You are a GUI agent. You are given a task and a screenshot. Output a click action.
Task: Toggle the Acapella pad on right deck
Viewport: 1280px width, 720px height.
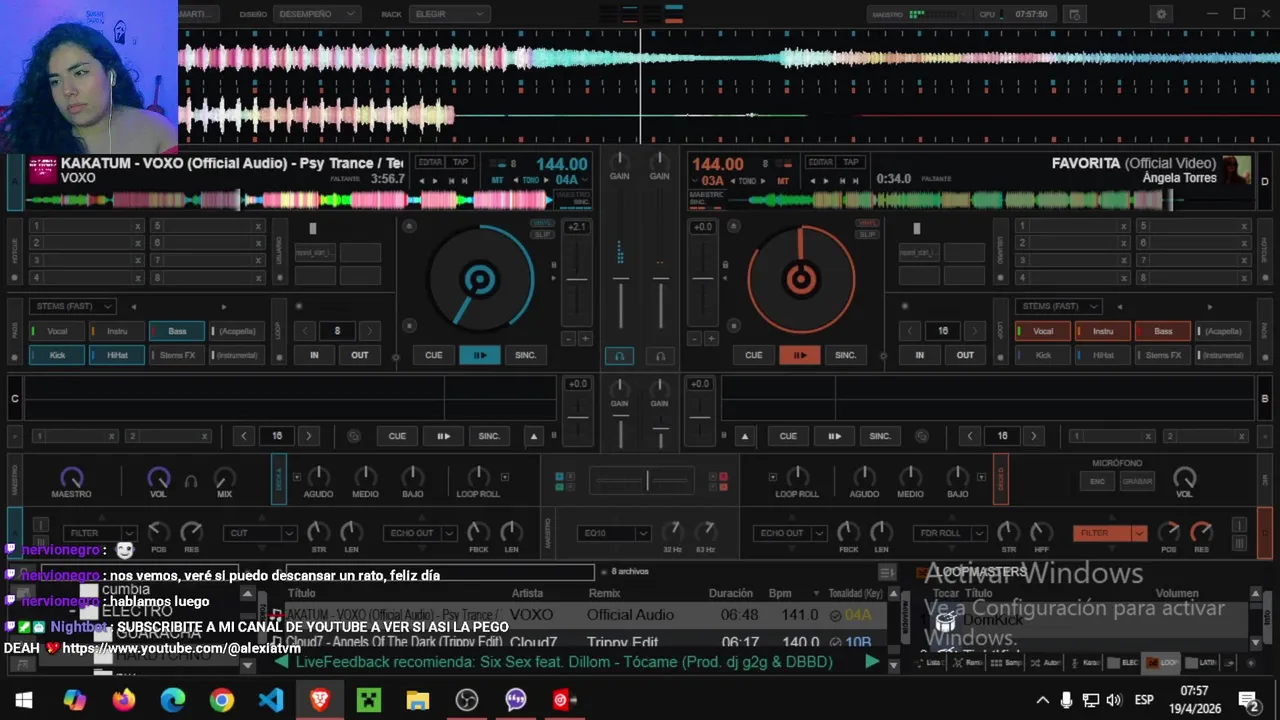pos(1223,331)
